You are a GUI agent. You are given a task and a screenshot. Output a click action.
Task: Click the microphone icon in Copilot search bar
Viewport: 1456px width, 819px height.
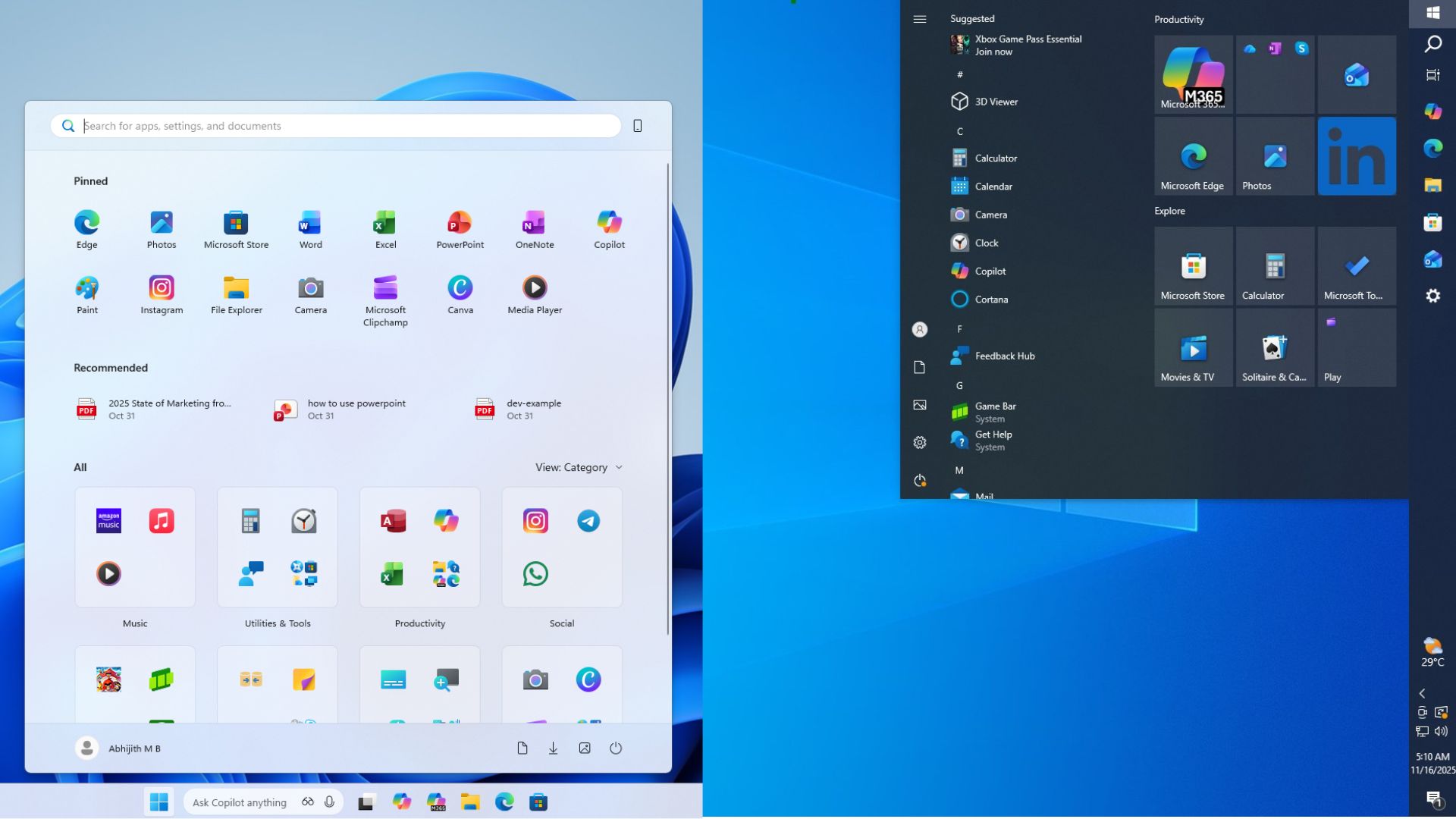(328, 802)
